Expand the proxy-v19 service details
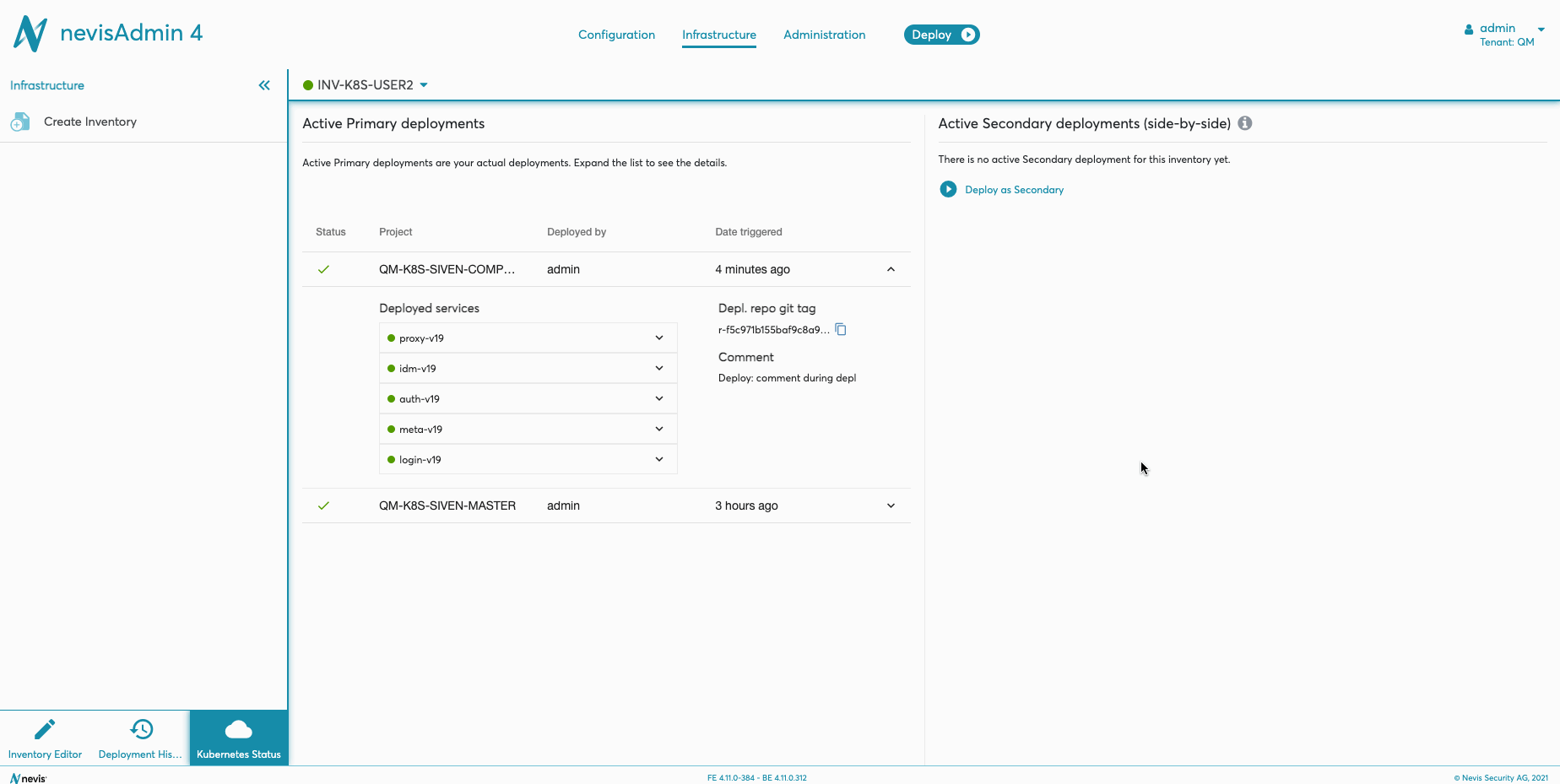Screen dimensions: 1560x784 (659, 338)
